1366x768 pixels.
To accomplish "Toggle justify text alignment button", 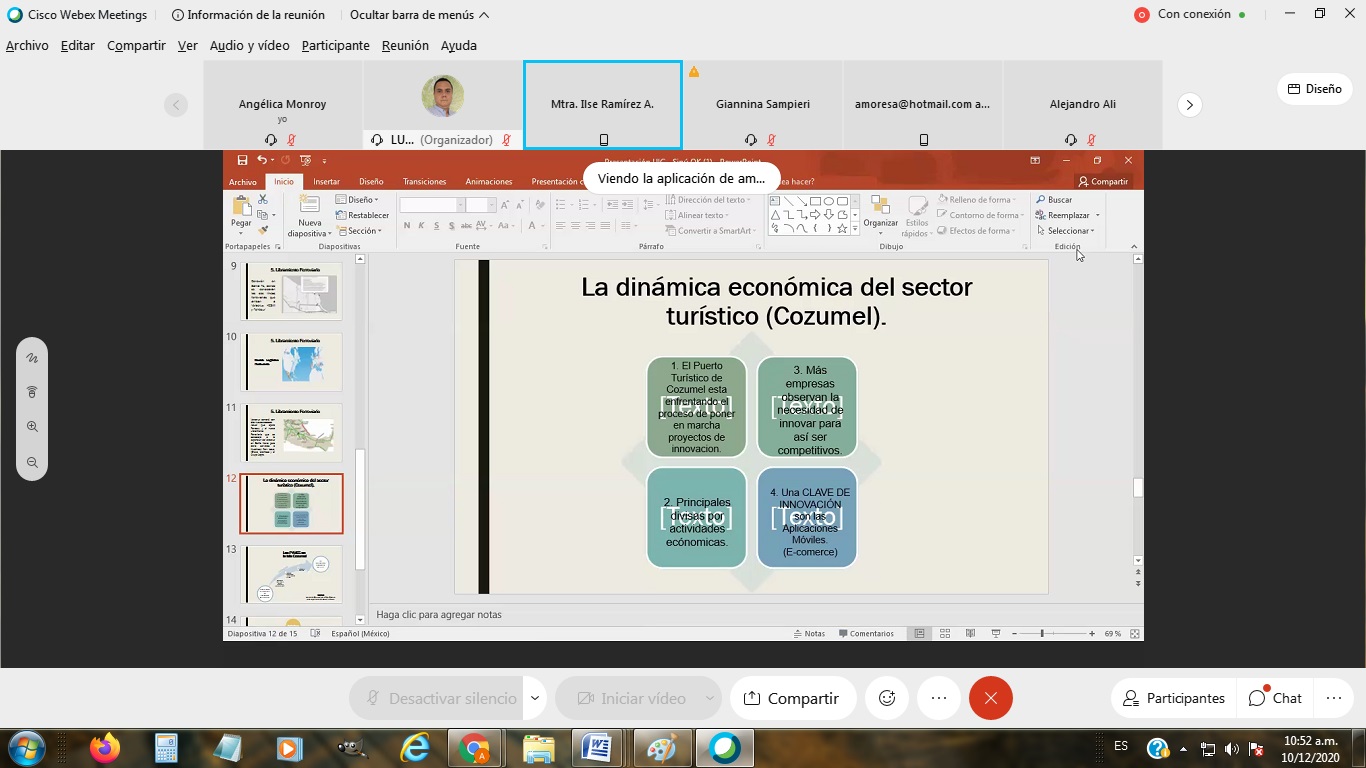I will coord(605,226).
